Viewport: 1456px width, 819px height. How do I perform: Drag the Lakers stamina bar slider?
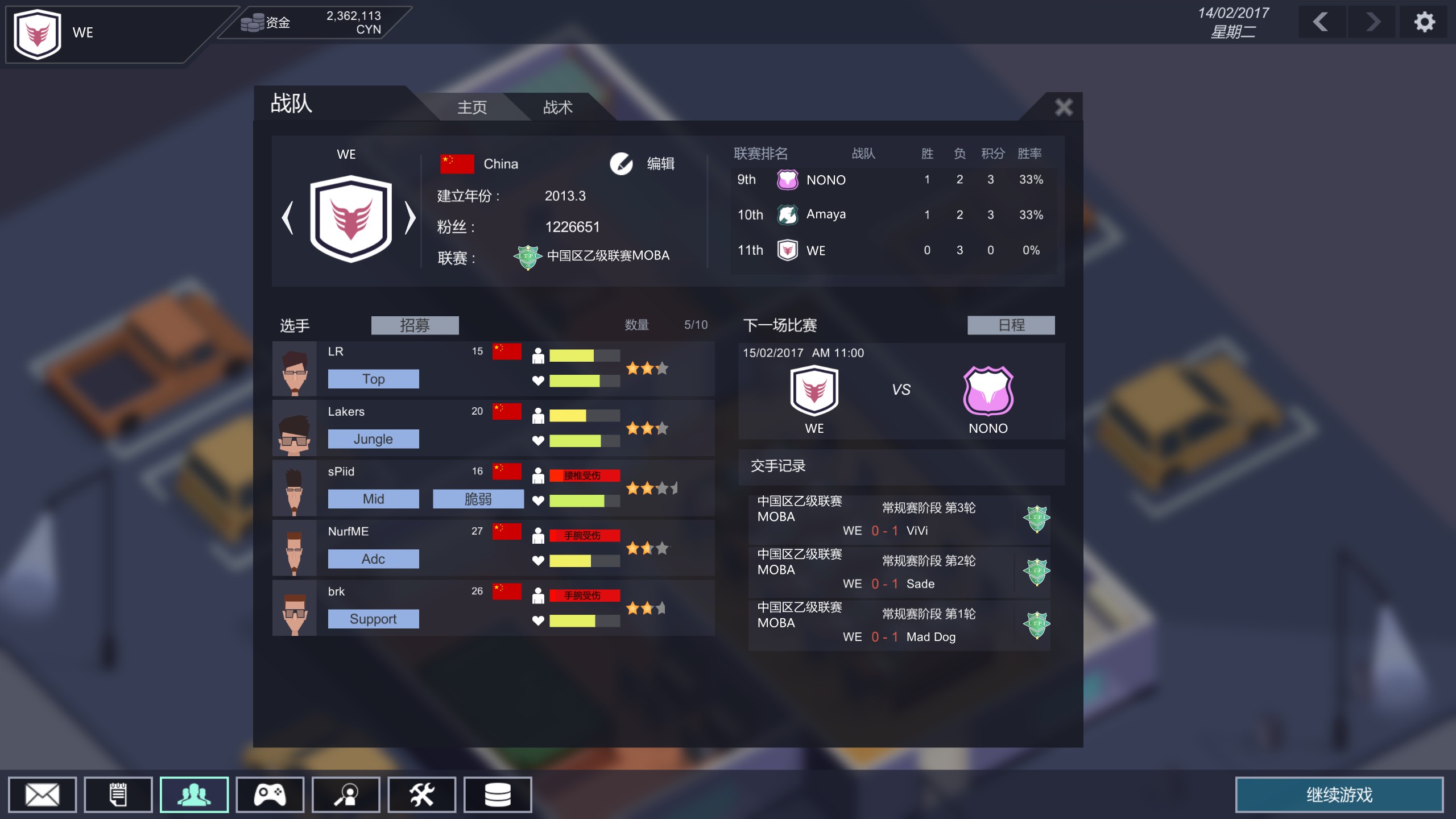[x=582, y=413]
